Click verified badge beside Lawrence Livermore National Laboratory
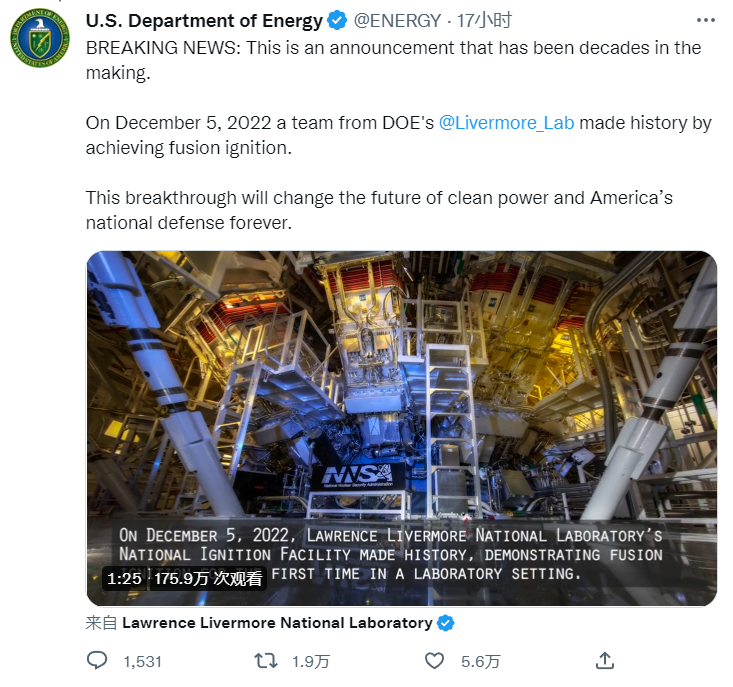This screenshot has width=733, height=687. (x=446, y=623)
